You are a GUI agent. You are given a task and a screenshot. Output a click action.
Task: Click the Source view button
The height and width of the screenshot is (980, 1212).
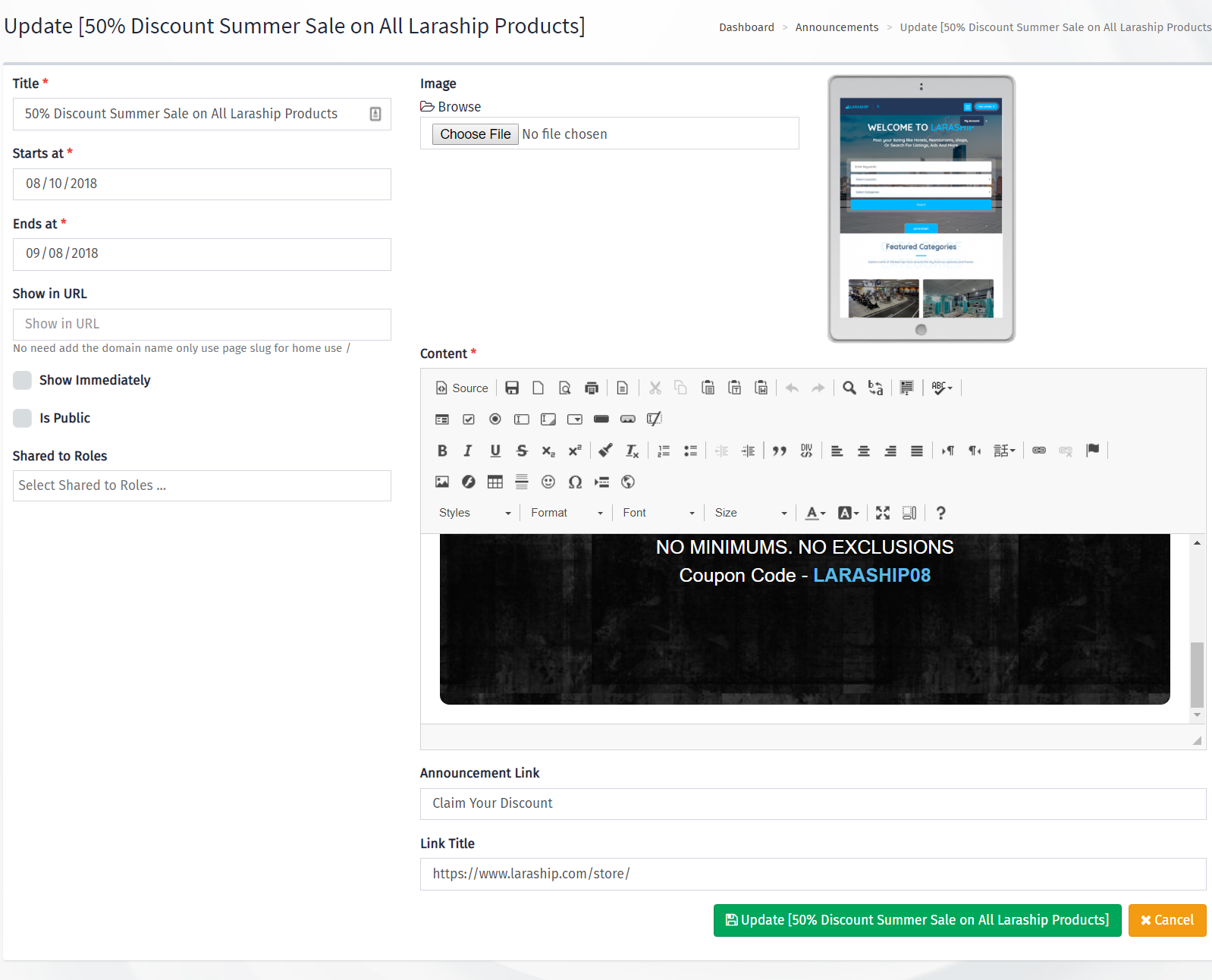pyautogui.click(x=462, y=388)
